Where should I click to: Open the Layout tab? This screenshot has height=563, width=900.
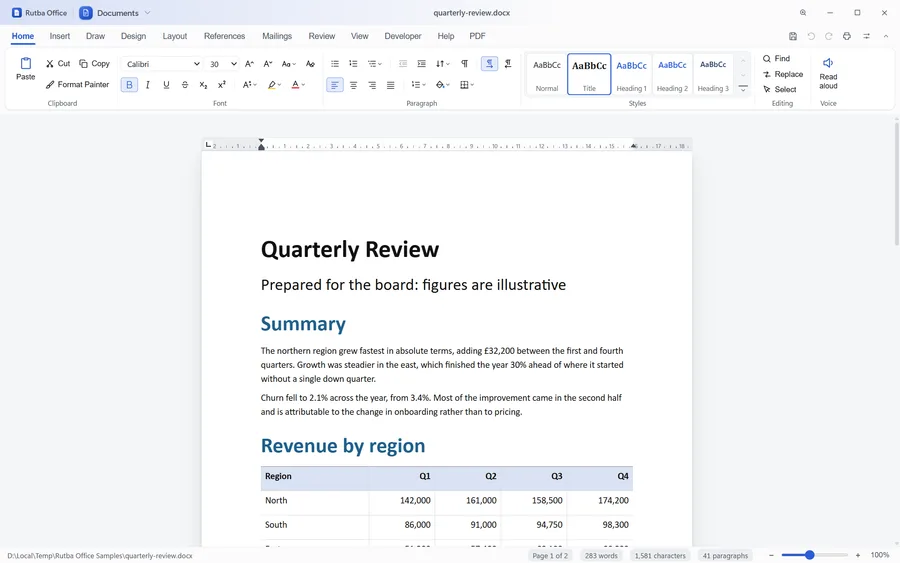click(174, 36)
